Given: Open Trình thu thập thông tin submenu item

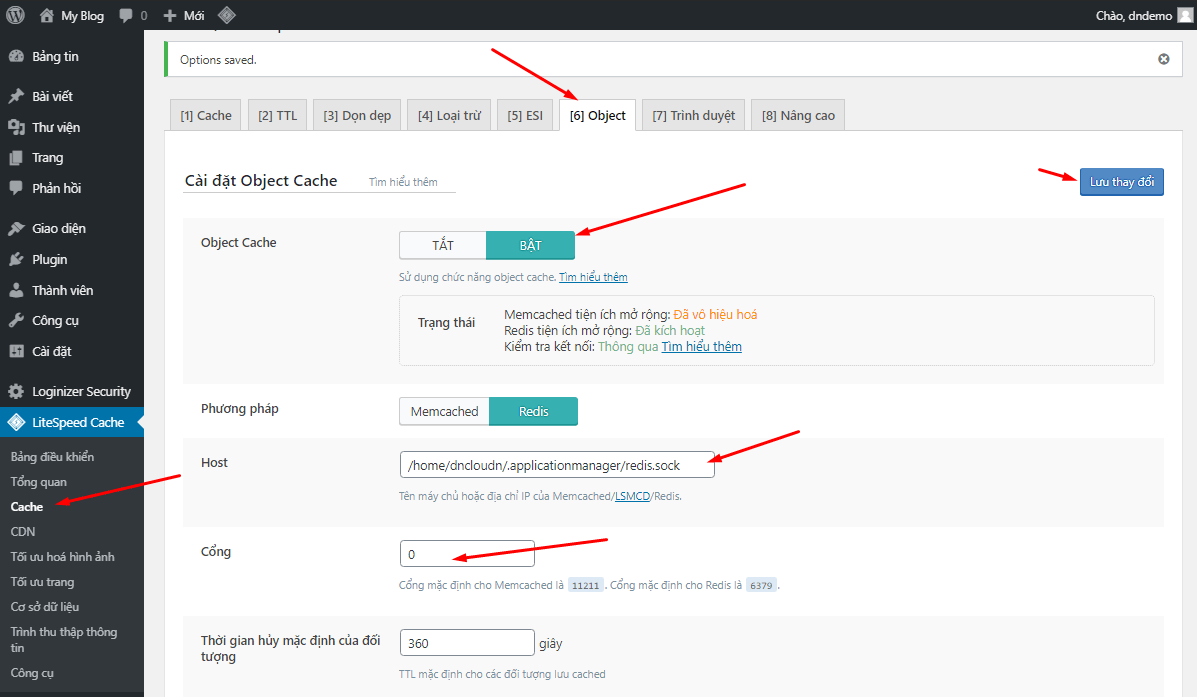Looking at the screenshot, I should click(x=64, y=640).
